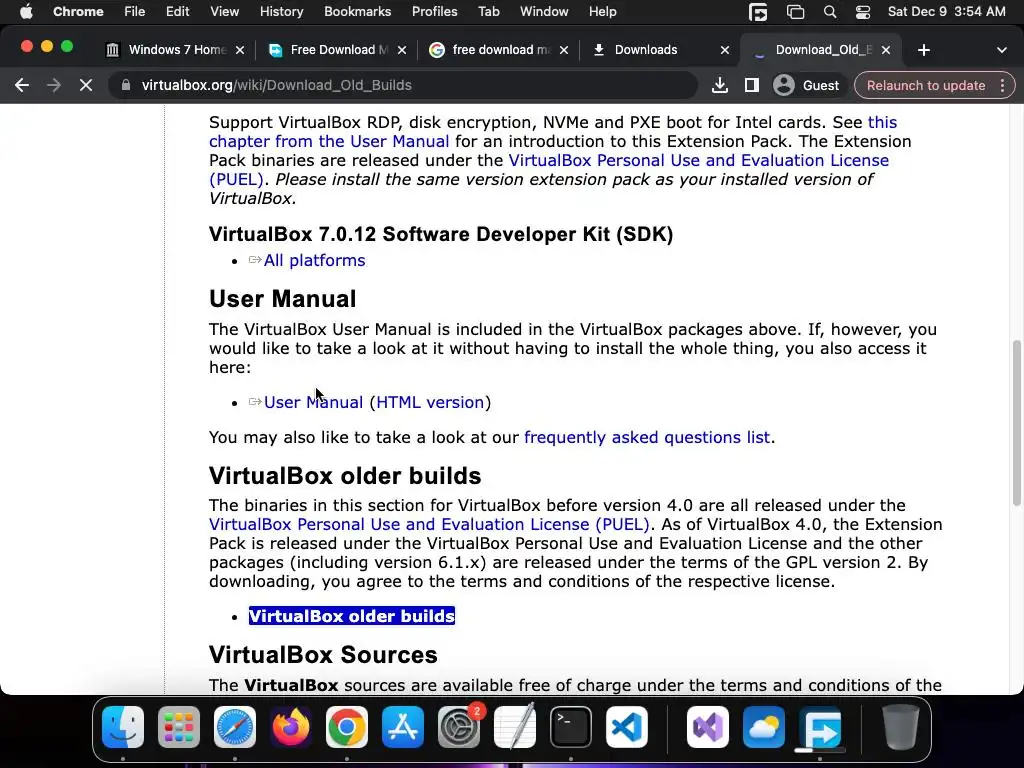
Task: Click the disabled forward navigation arrow
Action: point(54,86)
